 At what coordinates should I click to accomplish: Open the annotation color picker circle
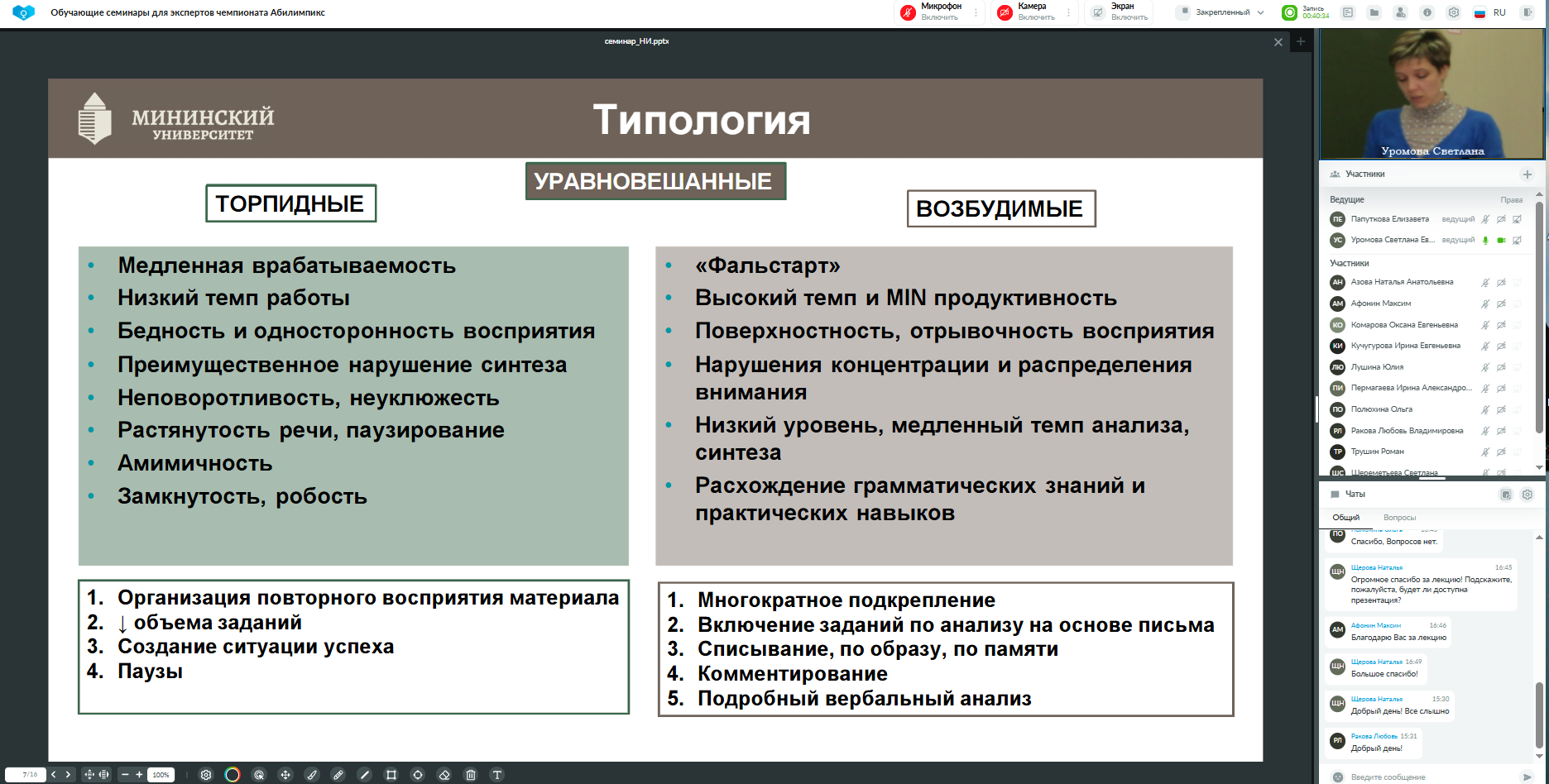pos(233,775)
